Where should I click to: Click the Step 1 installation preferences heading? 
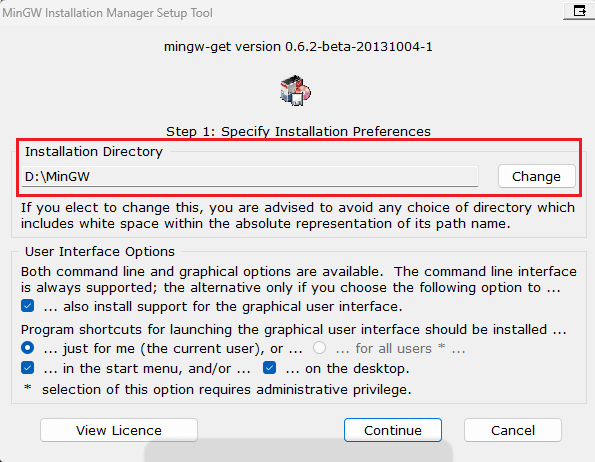coord(298,131)
